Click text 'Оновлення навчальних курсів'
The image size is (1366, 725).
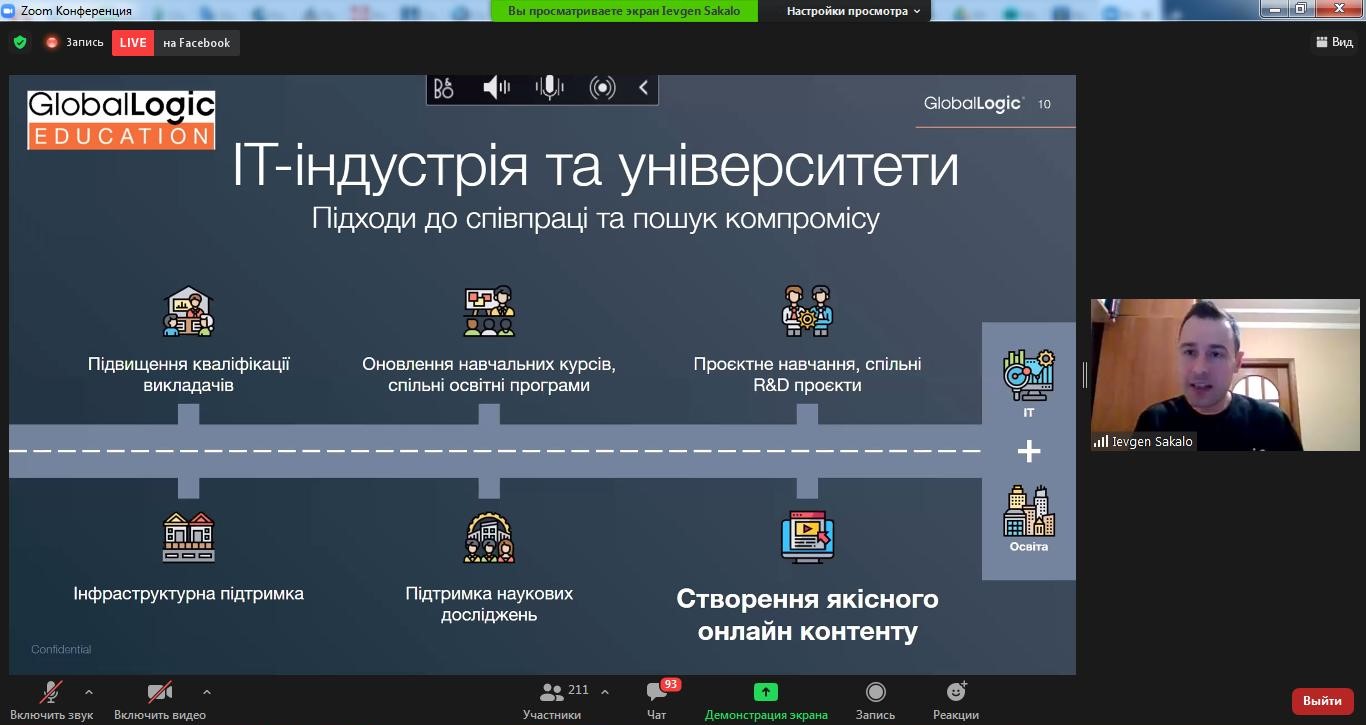488,364
